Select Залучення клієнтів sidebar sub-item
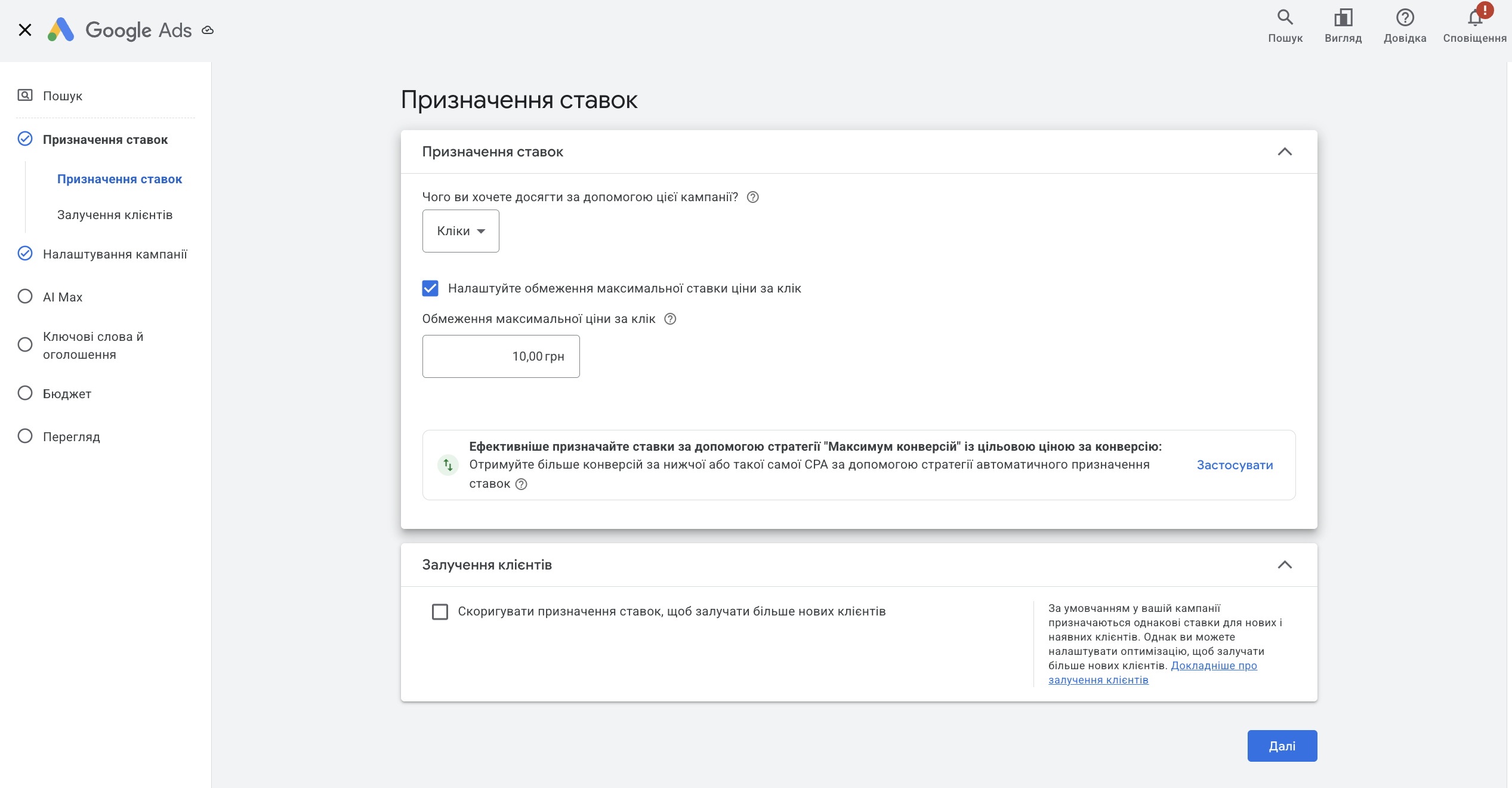This screenshot has height=788, width=1512. pyautogui.click(x=115, y=215)
